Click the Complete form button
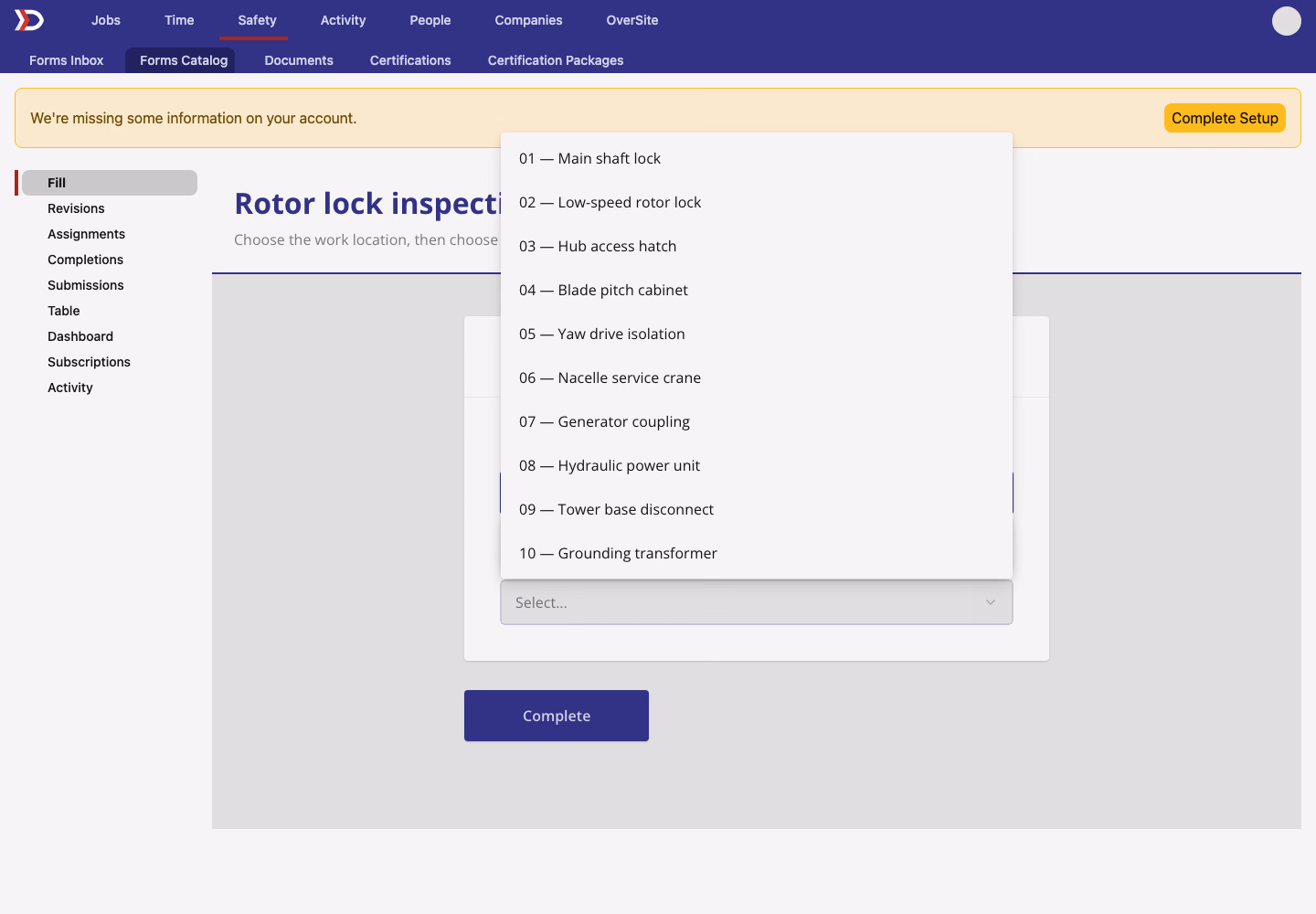 click(557, 716)
